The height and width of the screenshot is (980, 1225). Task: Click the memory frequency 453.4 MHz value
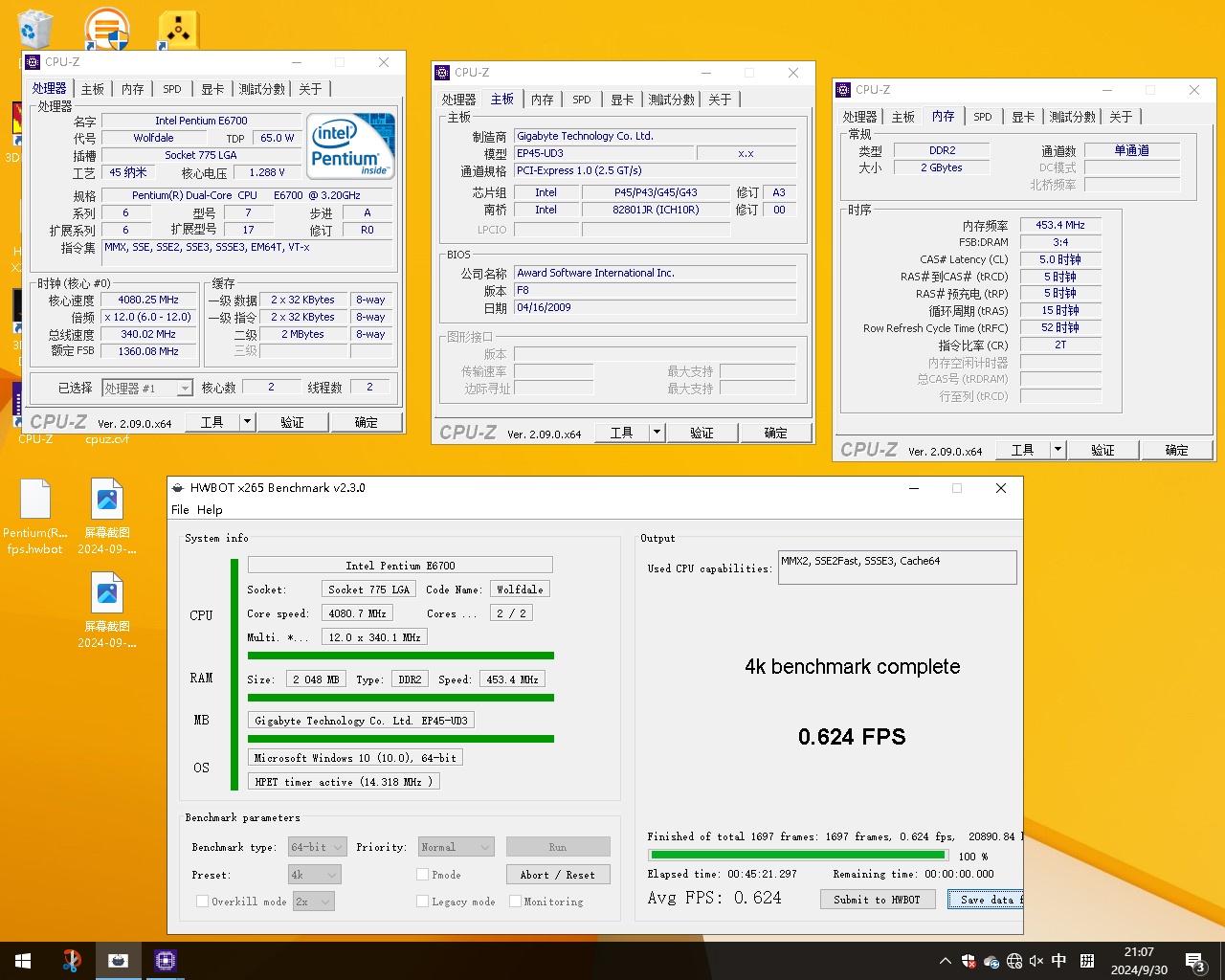[1060, 225]
